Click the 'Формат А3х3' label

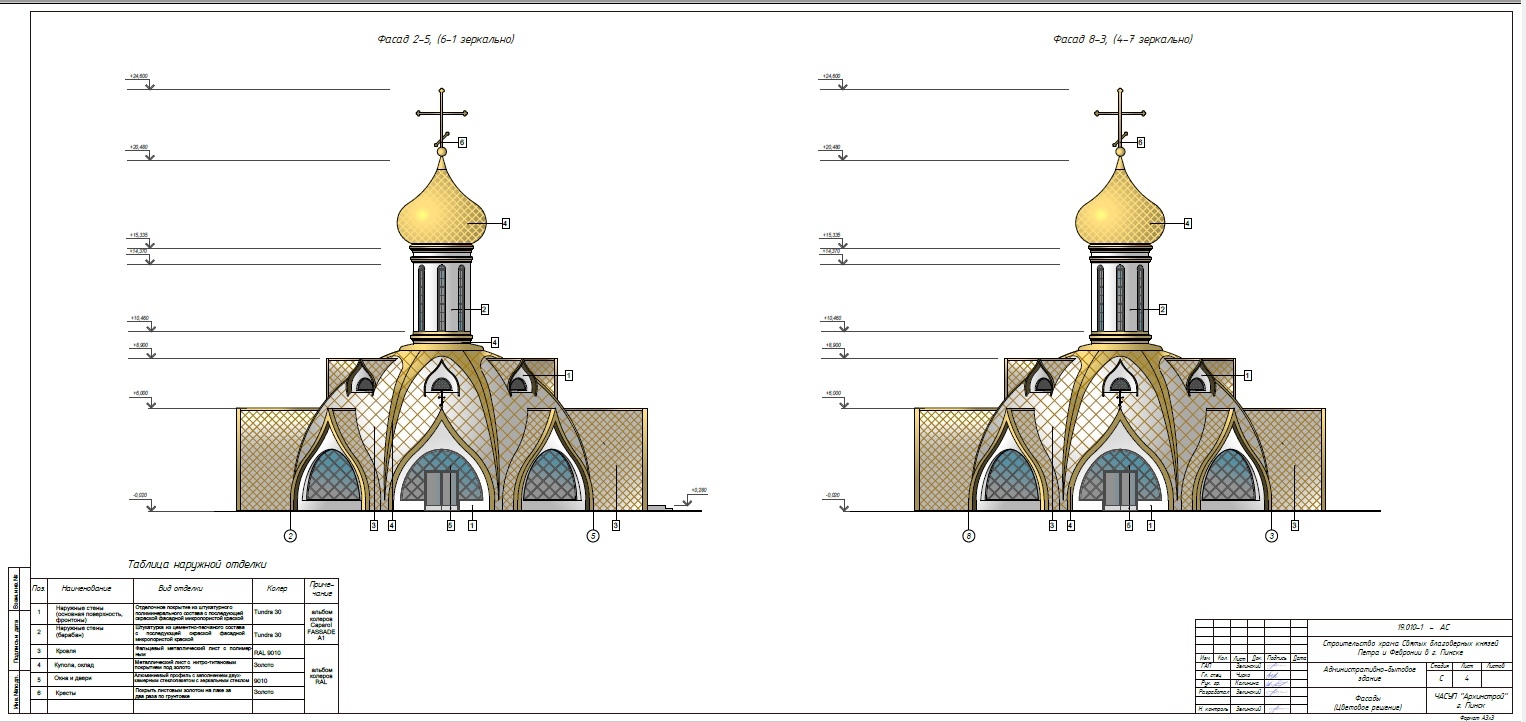[1478, 717]
